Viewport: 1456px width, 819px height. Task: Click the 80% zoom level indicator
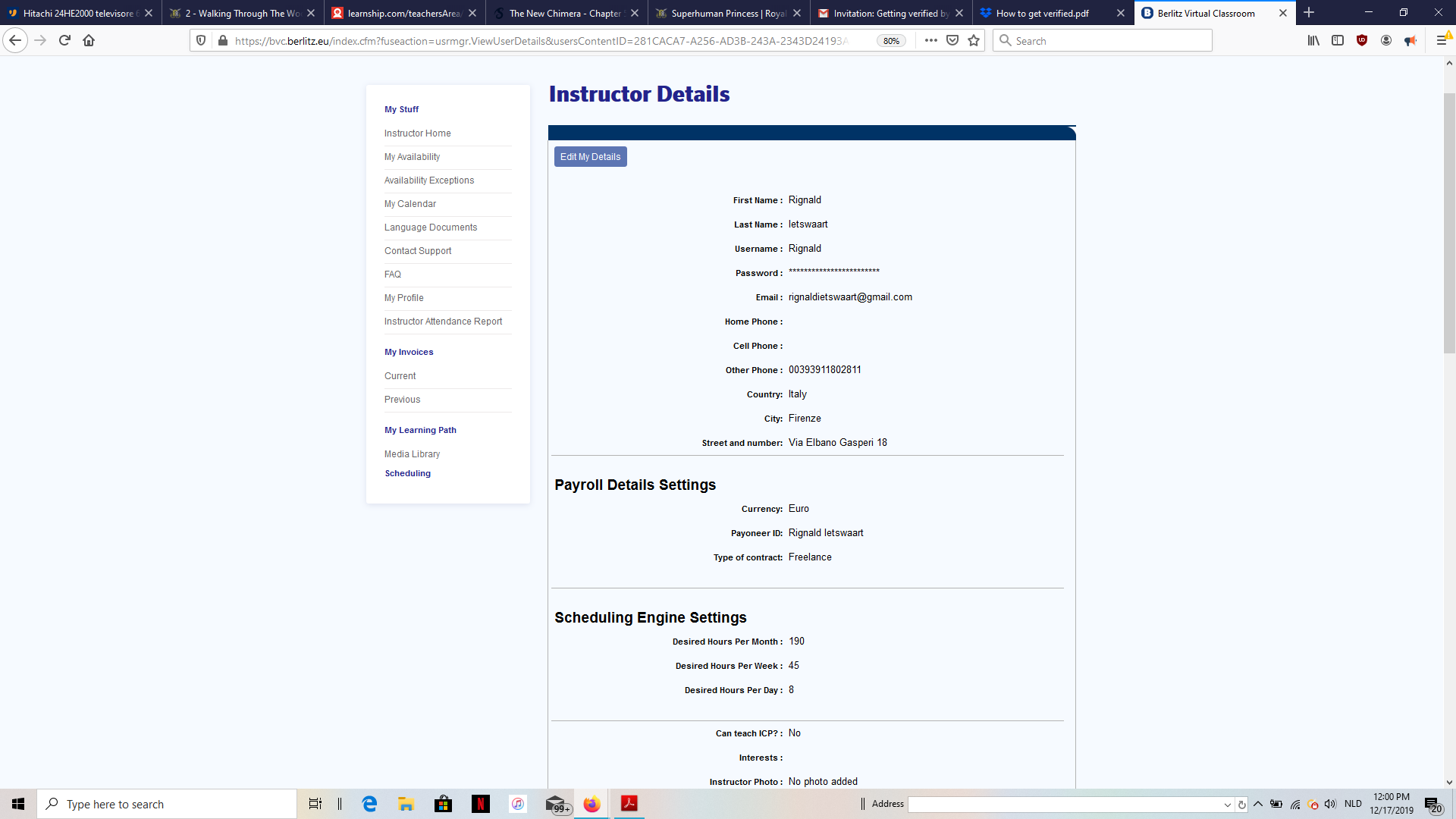pos(891,41)
